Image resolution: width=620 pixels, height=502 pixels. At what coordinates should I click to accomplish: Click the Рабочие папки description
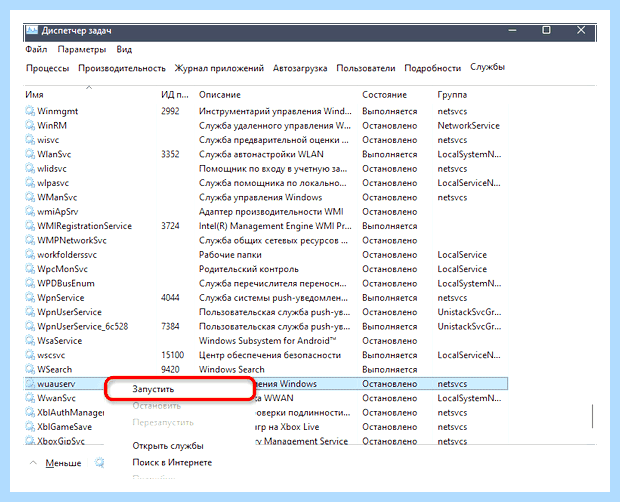point(230,255)
